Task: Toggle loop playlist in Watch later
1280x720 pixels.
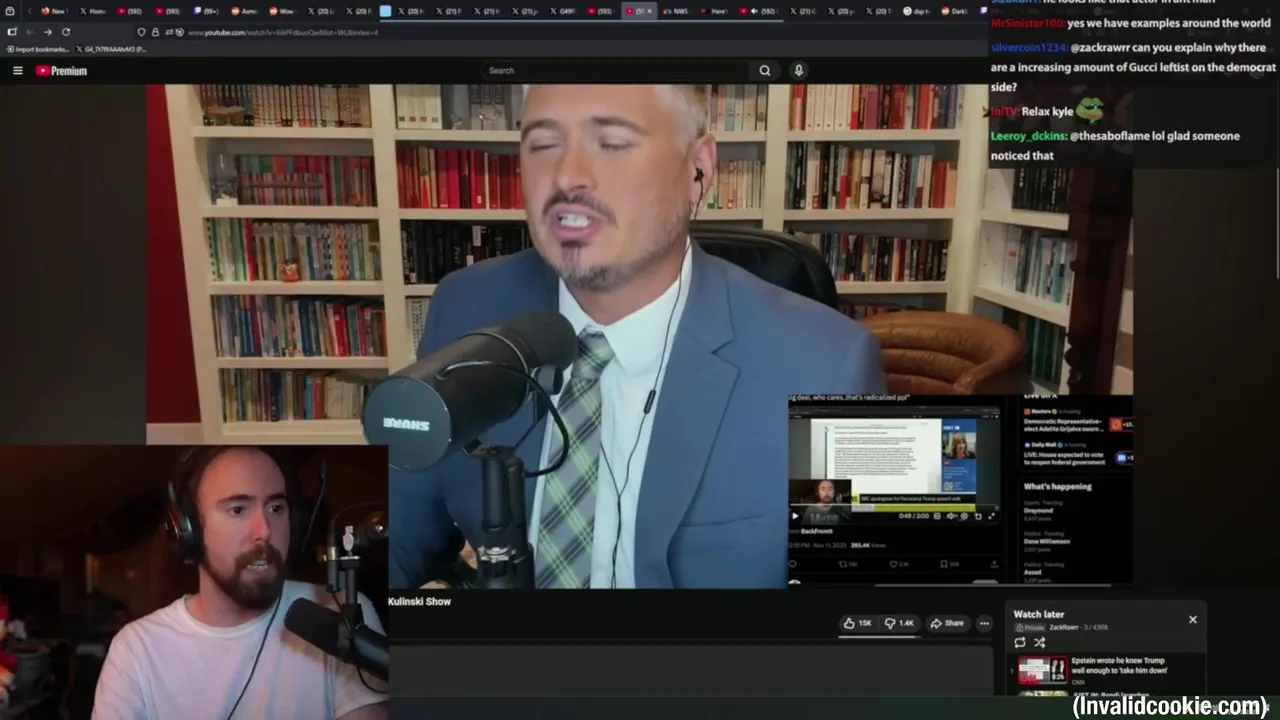Action: tap(1020, 642)
